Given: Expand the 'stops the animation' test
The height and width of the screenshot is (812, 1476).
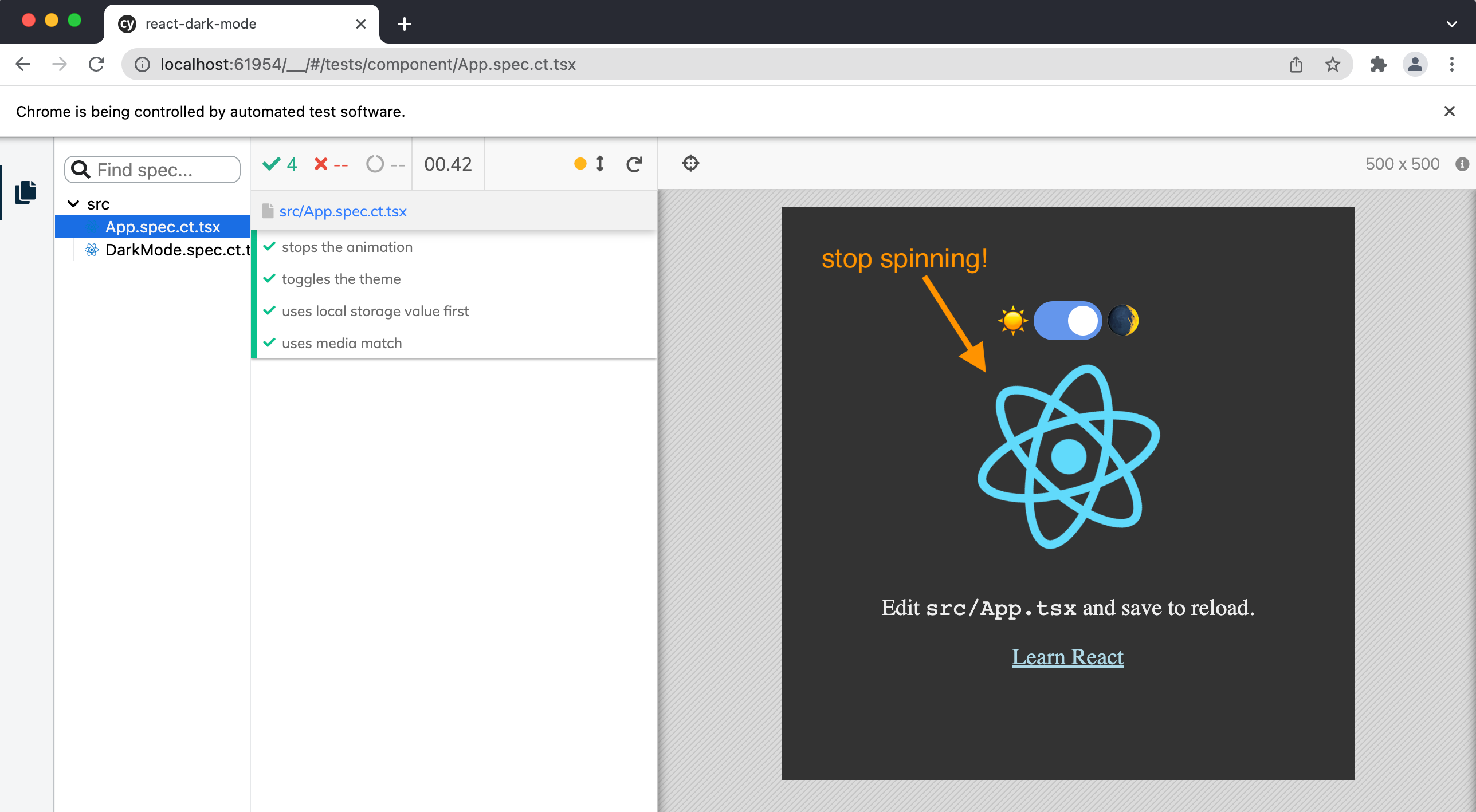Looking at the screenshot, I should point(347,247).
